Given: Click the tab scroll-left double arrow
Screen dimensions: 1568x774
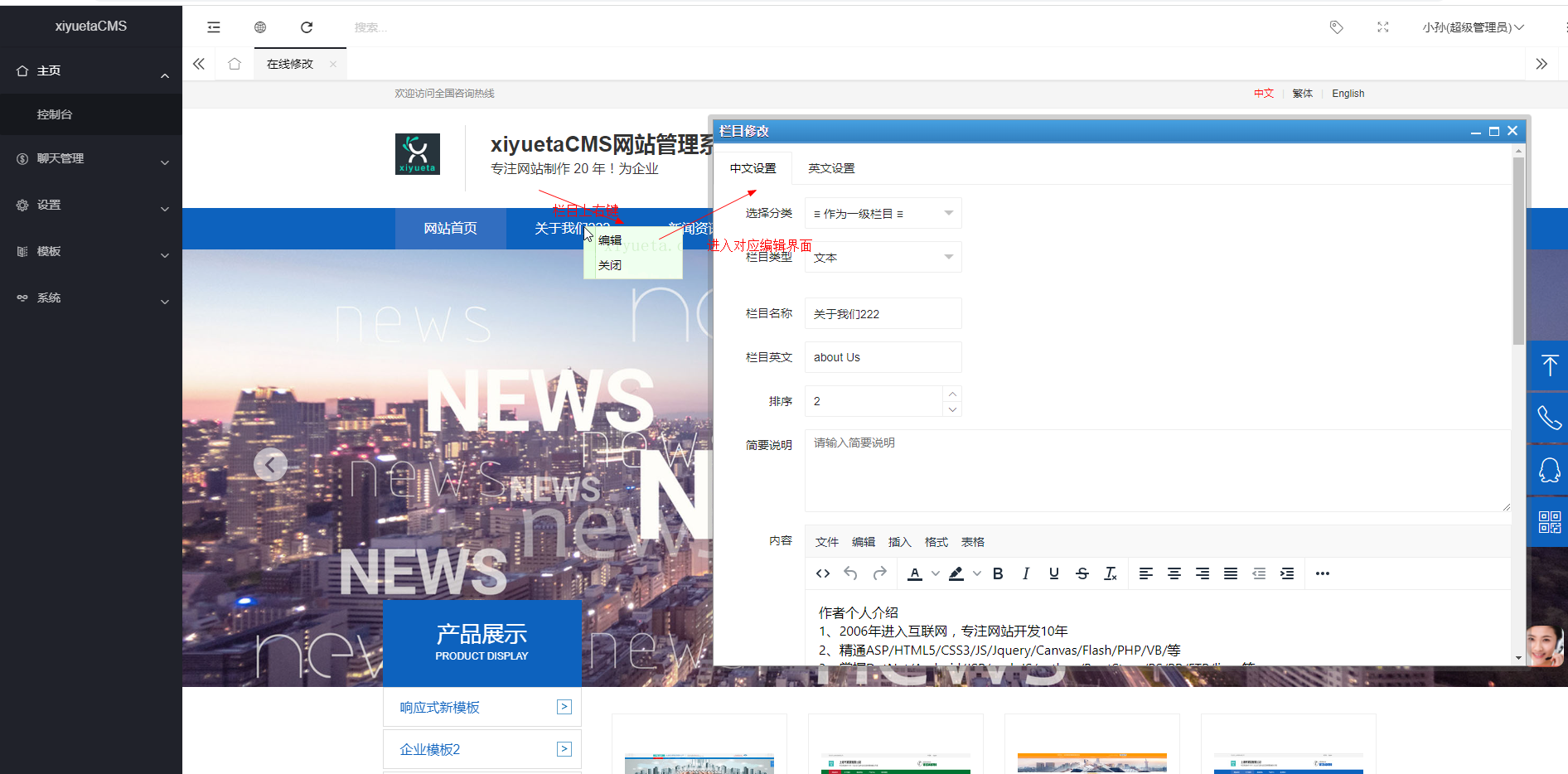Looking at the screenshot, I should (x=199, y=64).
